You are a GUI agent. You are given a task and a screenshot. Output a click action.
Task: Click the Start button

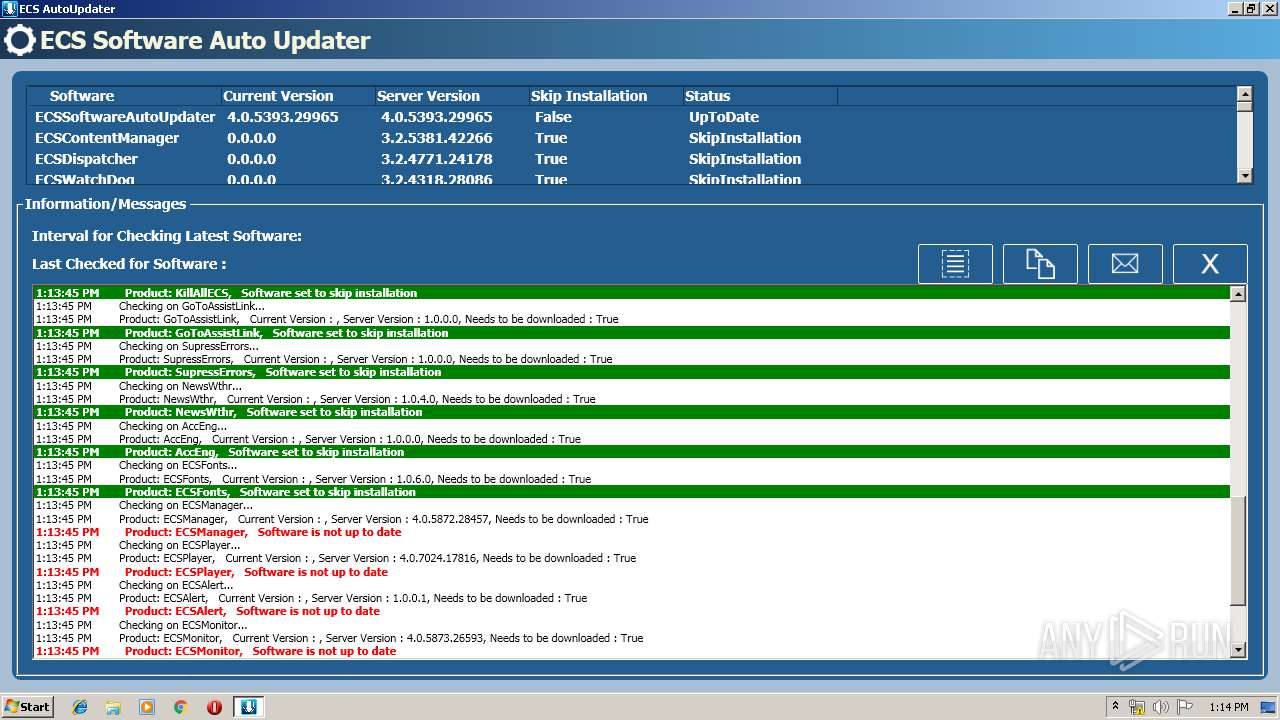pos(27,707)
